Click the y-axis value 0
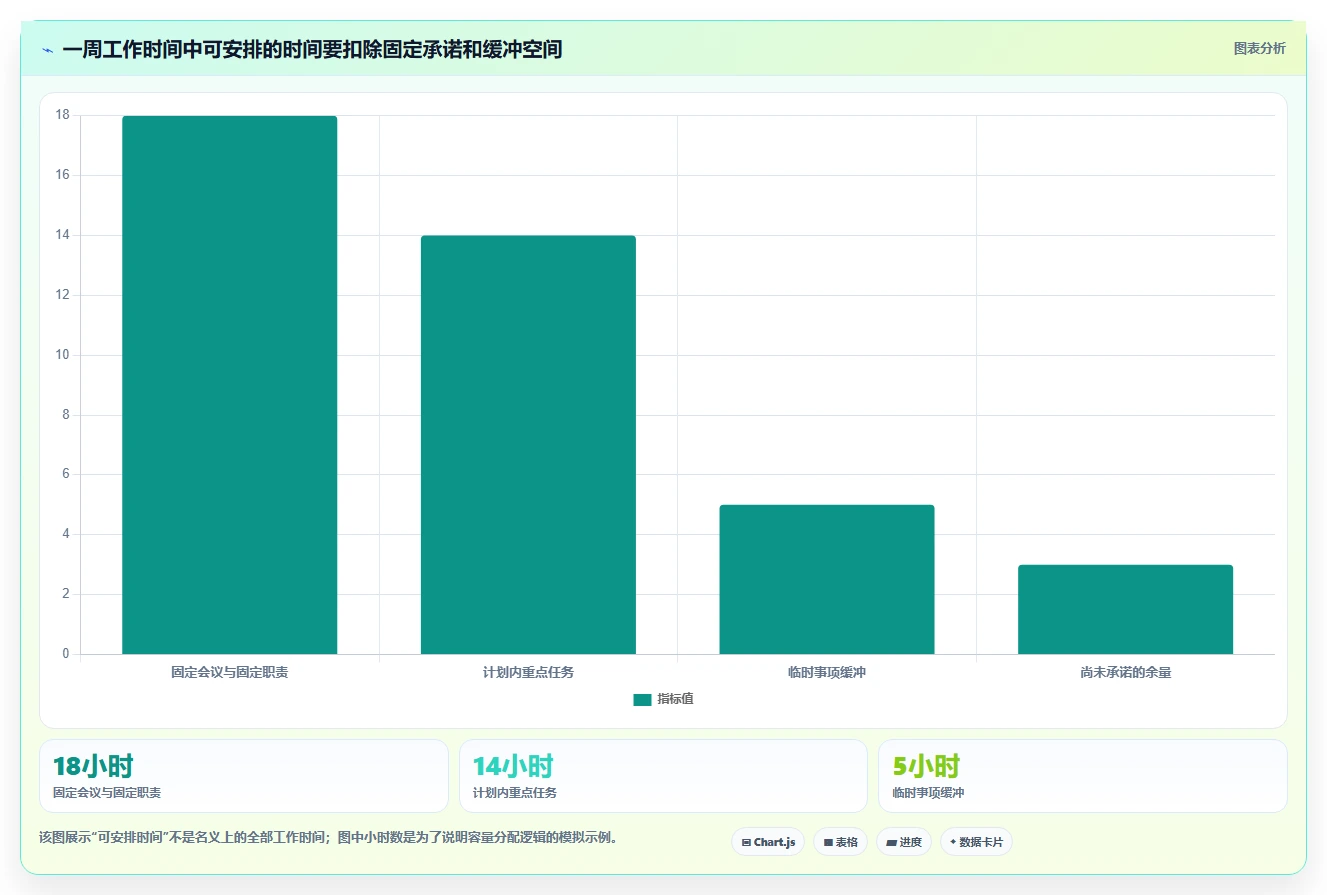 tap(66, 654)
